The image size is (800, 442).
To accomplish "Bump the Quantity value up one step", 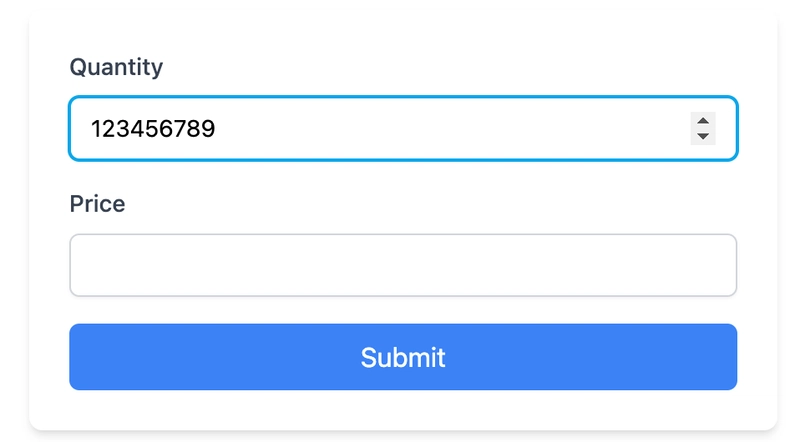I will pos(703,121).
